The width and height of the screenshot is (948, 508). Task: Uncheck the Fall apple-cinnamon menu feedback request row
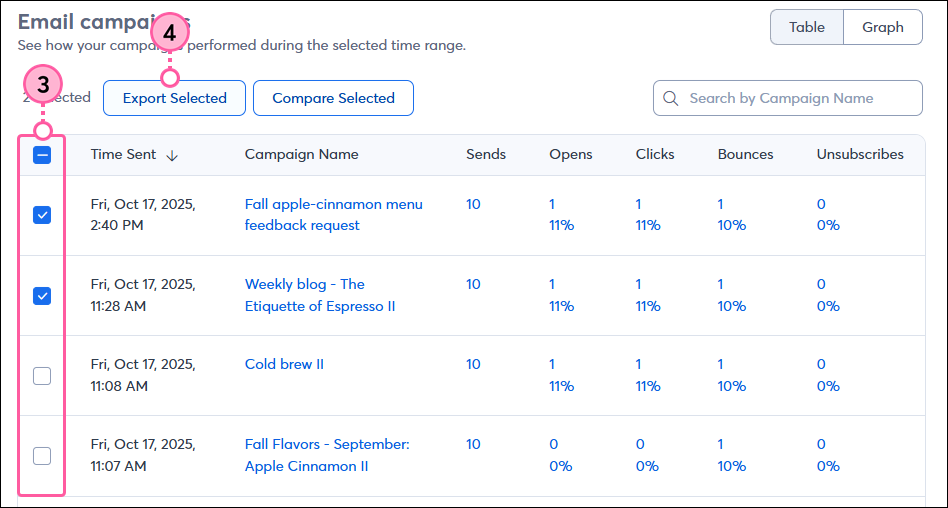click(x=42, y=215)
